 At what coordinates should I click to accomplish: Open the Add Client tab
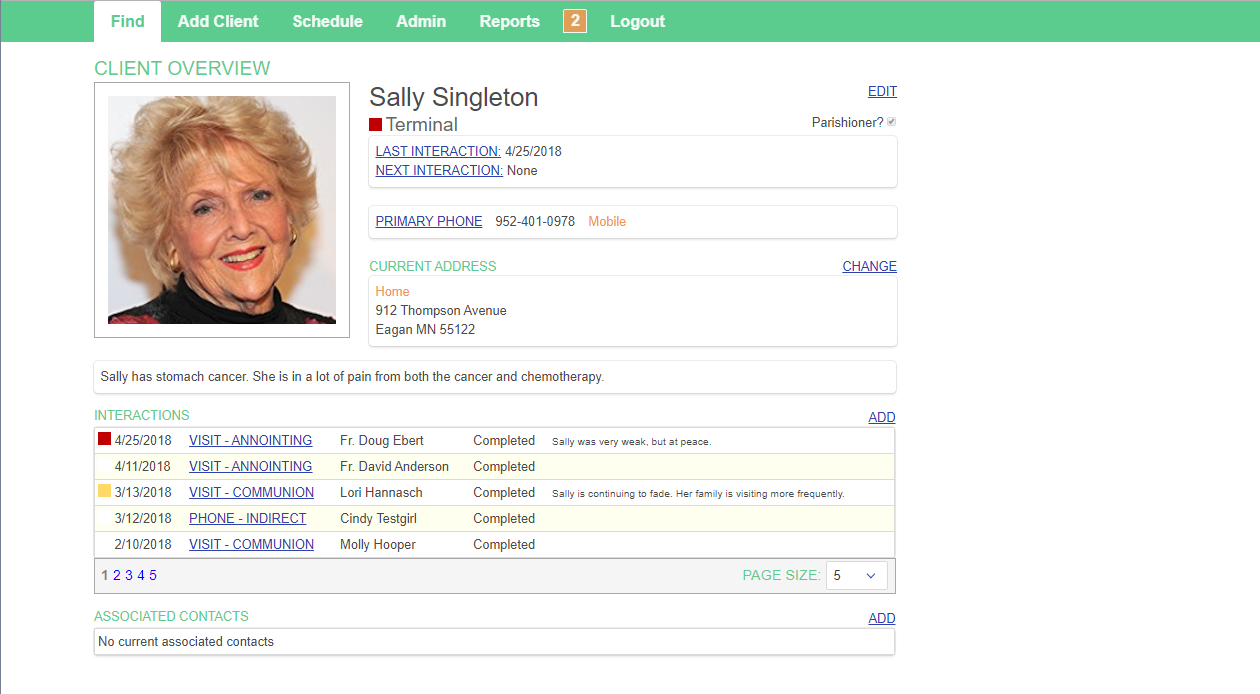218,21
